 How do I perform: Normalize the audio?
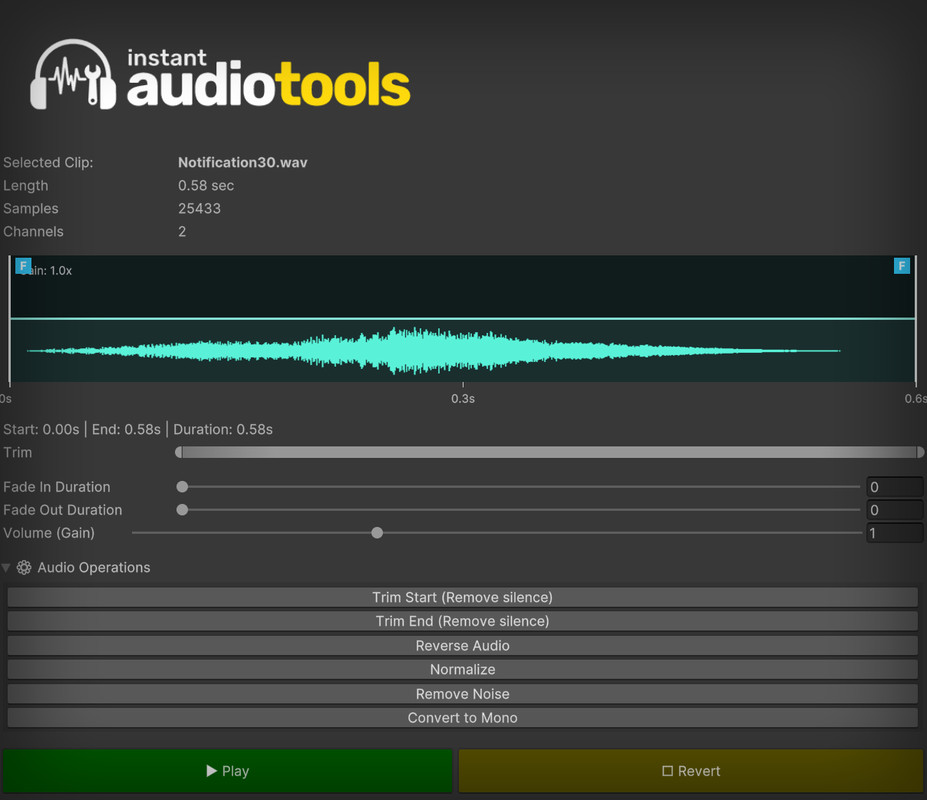tap(462, 669)
